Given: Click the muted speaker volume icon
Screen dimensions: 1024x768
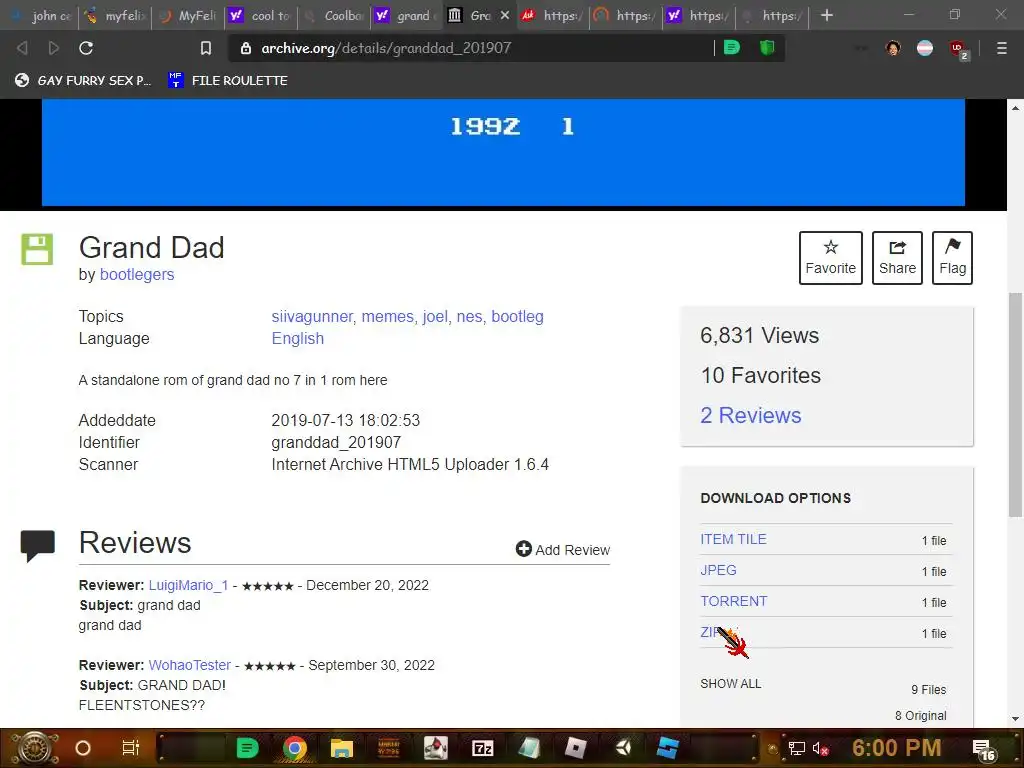Looking at the screenshot, I should 821,748.
